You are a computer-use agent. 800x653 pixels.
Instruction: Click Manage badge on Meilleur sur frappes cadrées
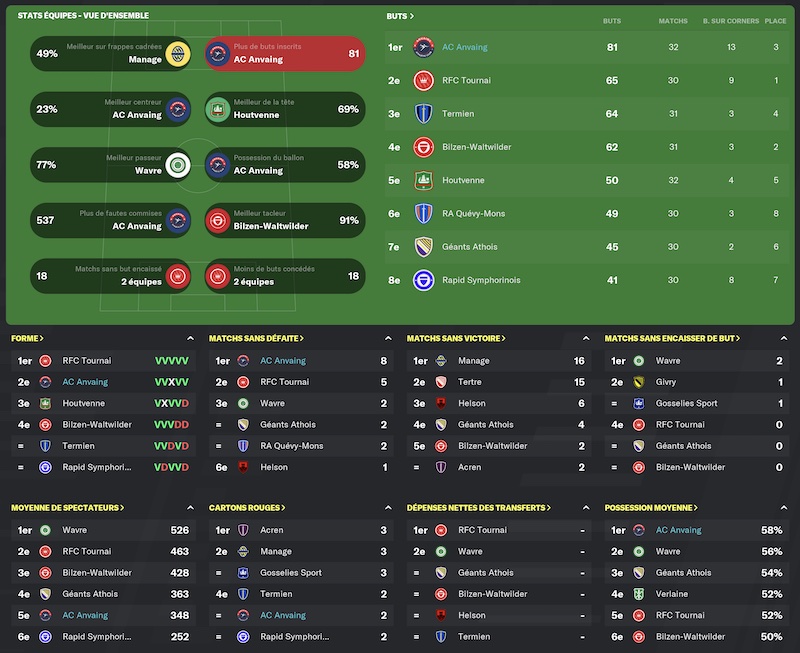coord(178,54)
